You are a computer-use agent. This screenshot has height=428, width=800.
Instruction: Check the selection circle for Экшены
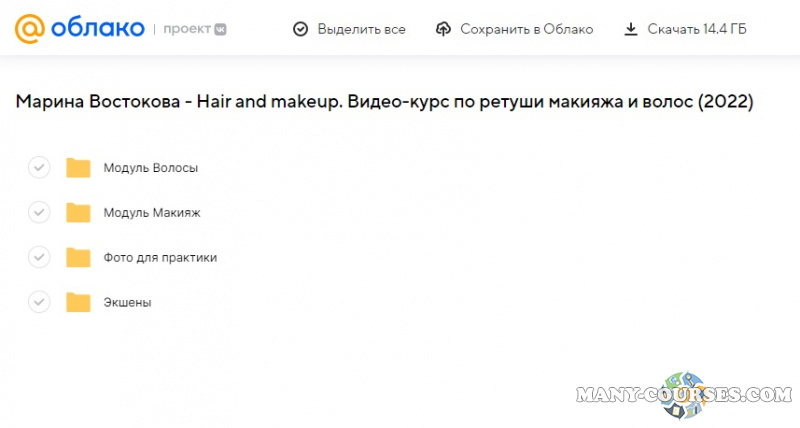click(x=39, y=302)
